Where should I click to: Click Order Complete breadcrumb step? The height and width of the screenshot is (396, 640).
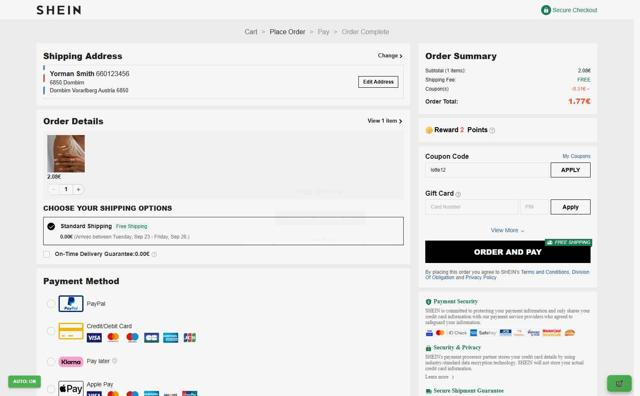click(x=365, y=32)
